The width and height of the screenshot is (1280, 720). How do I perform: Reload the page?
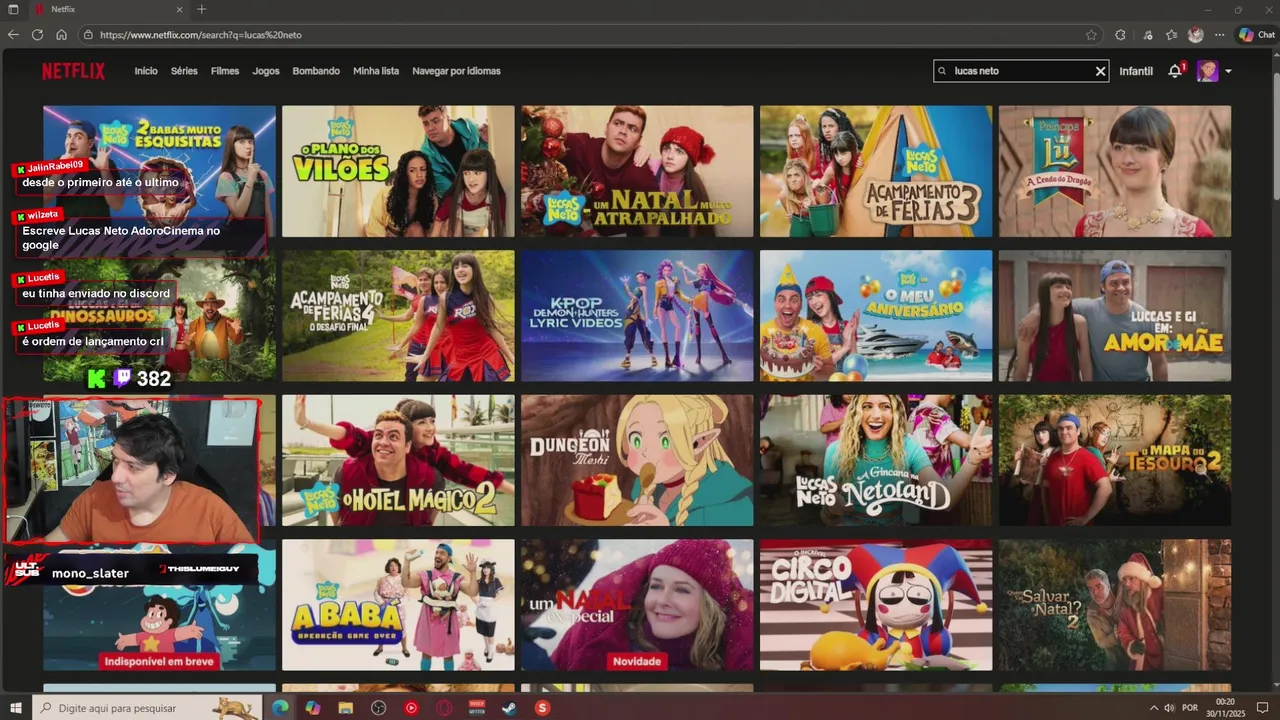tap(37, 34)
